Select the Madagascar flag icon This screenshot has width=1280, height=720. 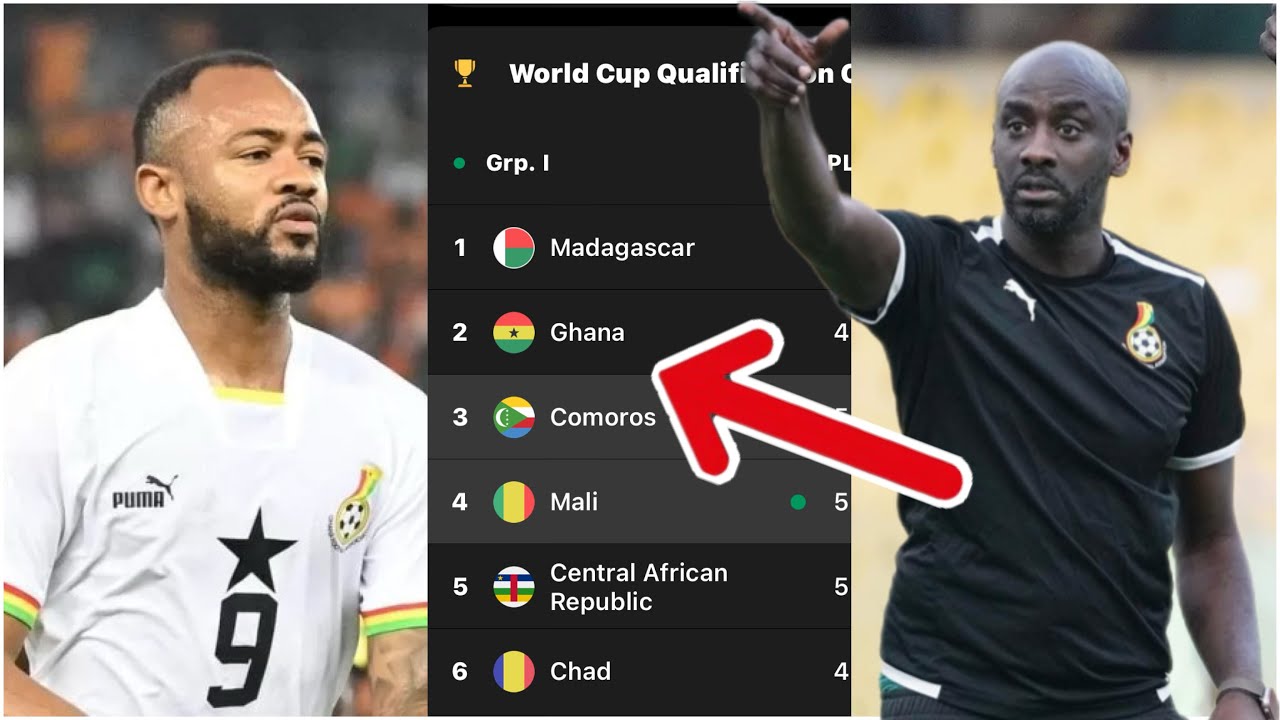click(x=514, y=248)
